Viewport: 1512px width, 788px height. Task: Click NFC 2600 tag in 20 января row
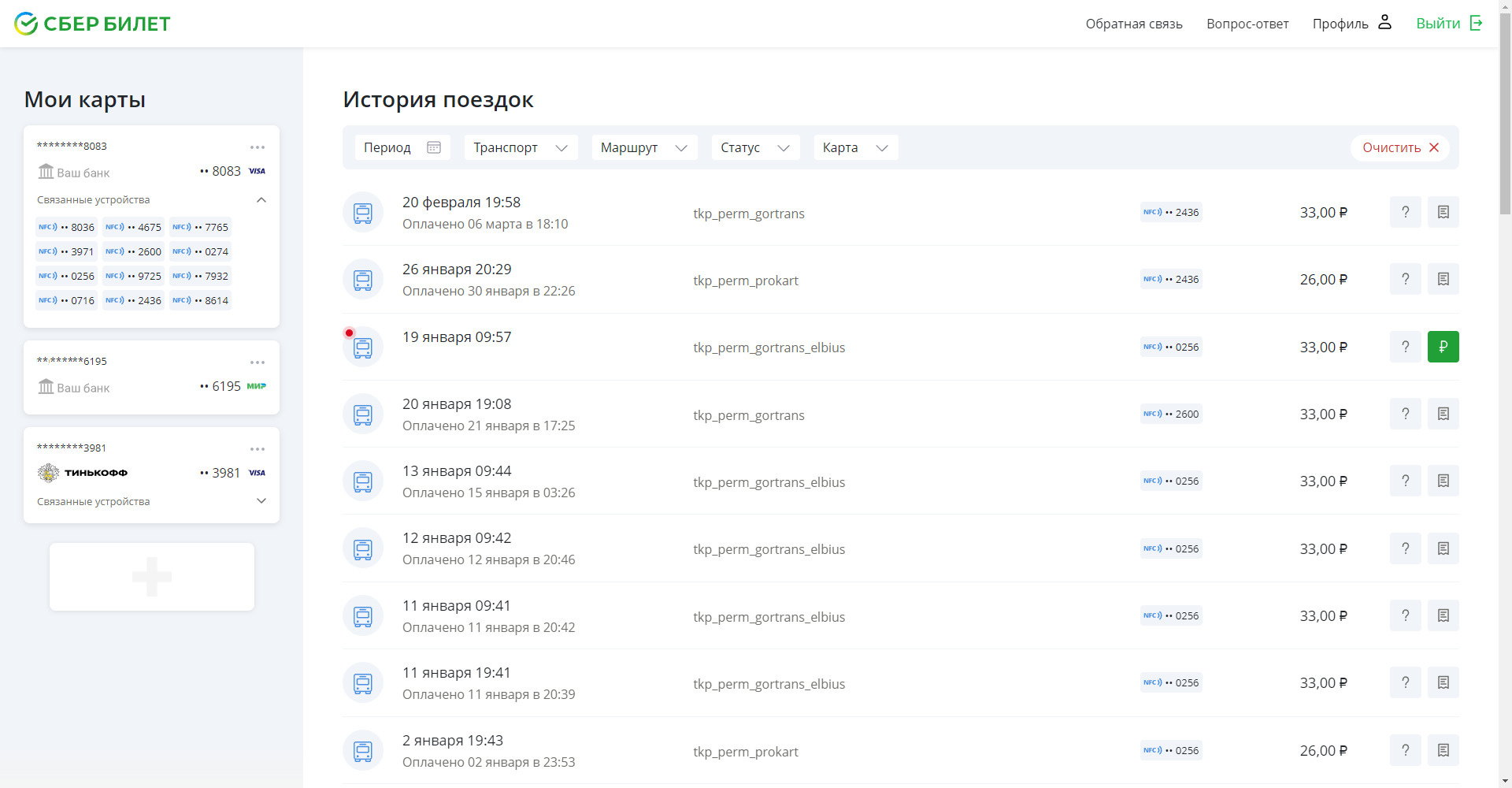click(x=1171, y=414)
